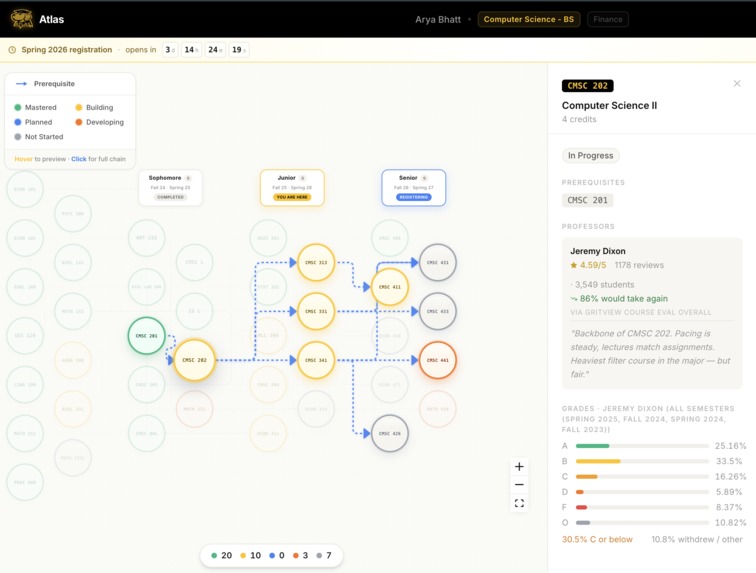Open the CMSC 201 prerequisite chip
The height and width of the screenshot is (573, 756).
coord(587,200)
